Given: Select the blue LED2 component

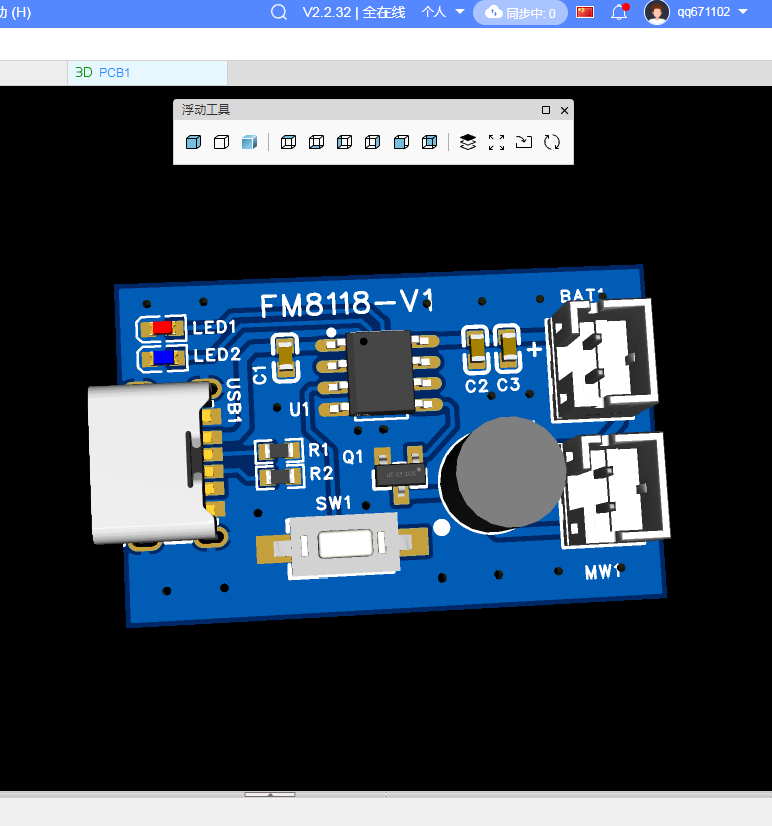Looking at the screenshot, I should click(x=163, y=358).
